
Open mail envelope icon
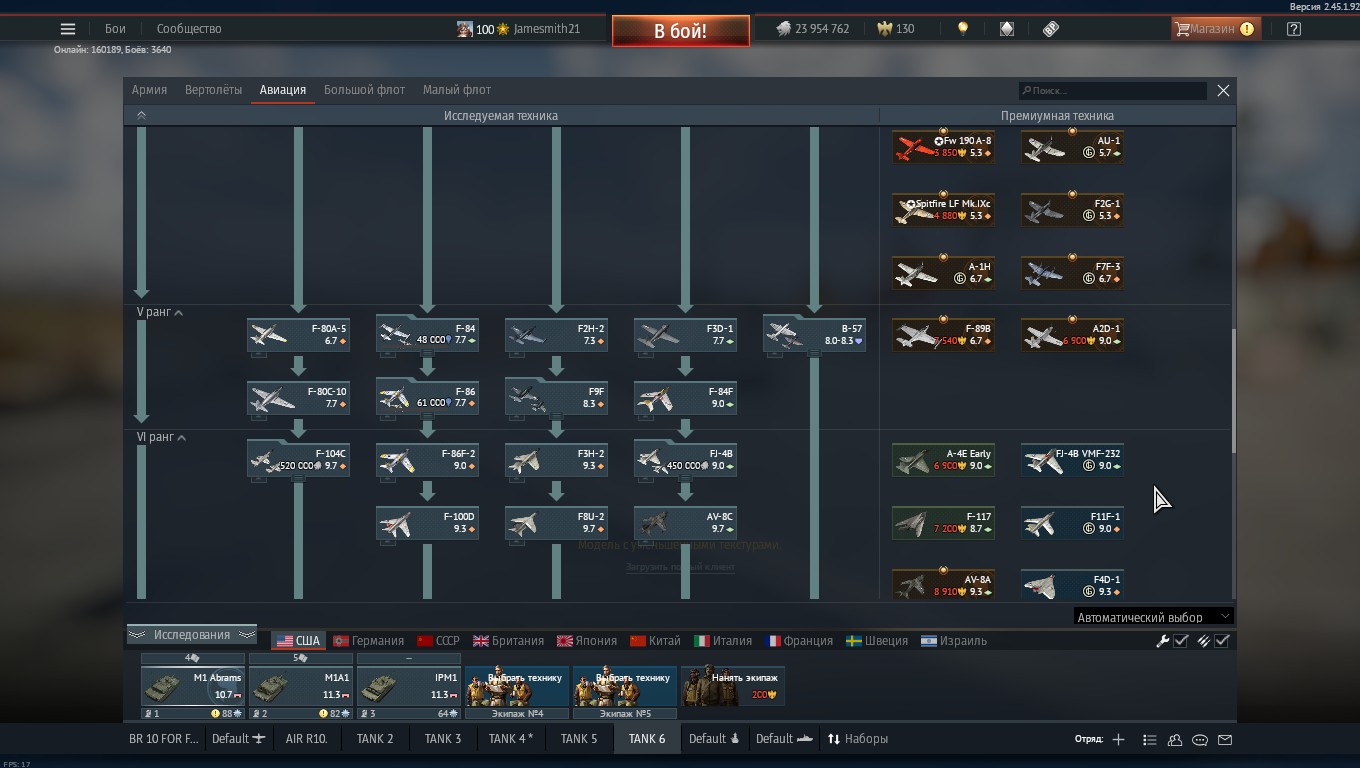click(x=1225, y=740)
